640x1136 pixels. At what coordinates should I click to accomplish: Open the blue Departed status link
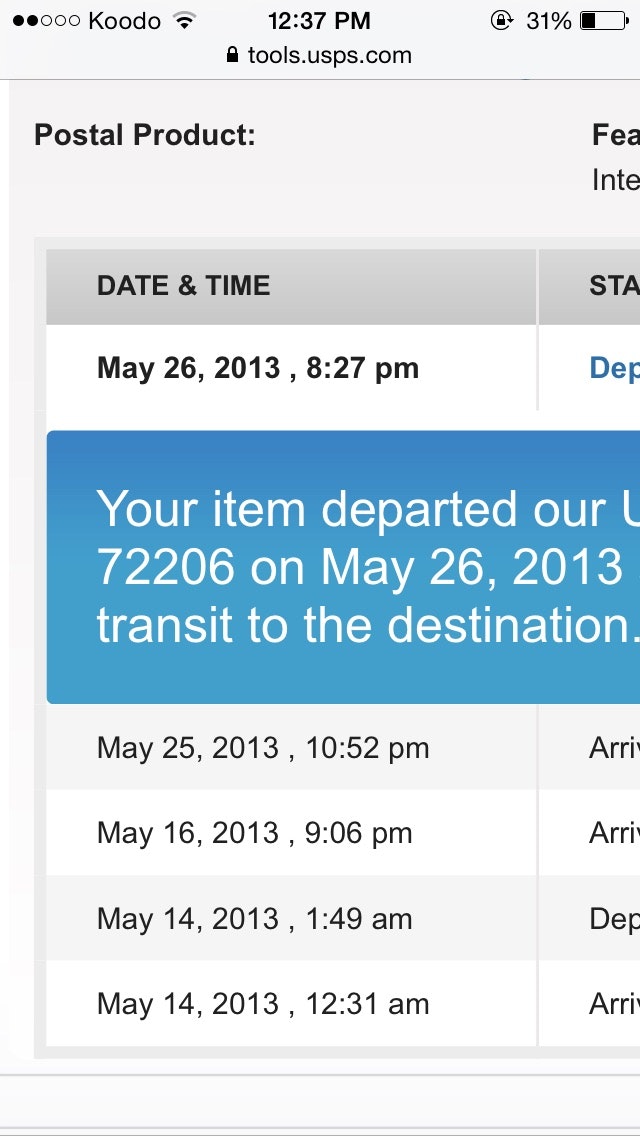coord(613,368)
